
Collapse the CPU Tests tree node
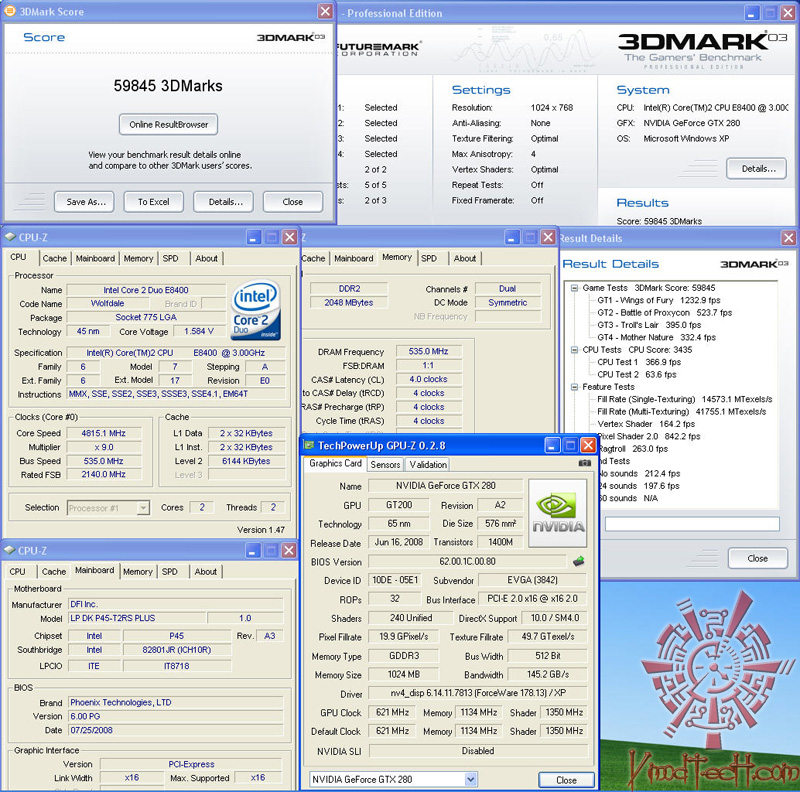click(574, 350)
